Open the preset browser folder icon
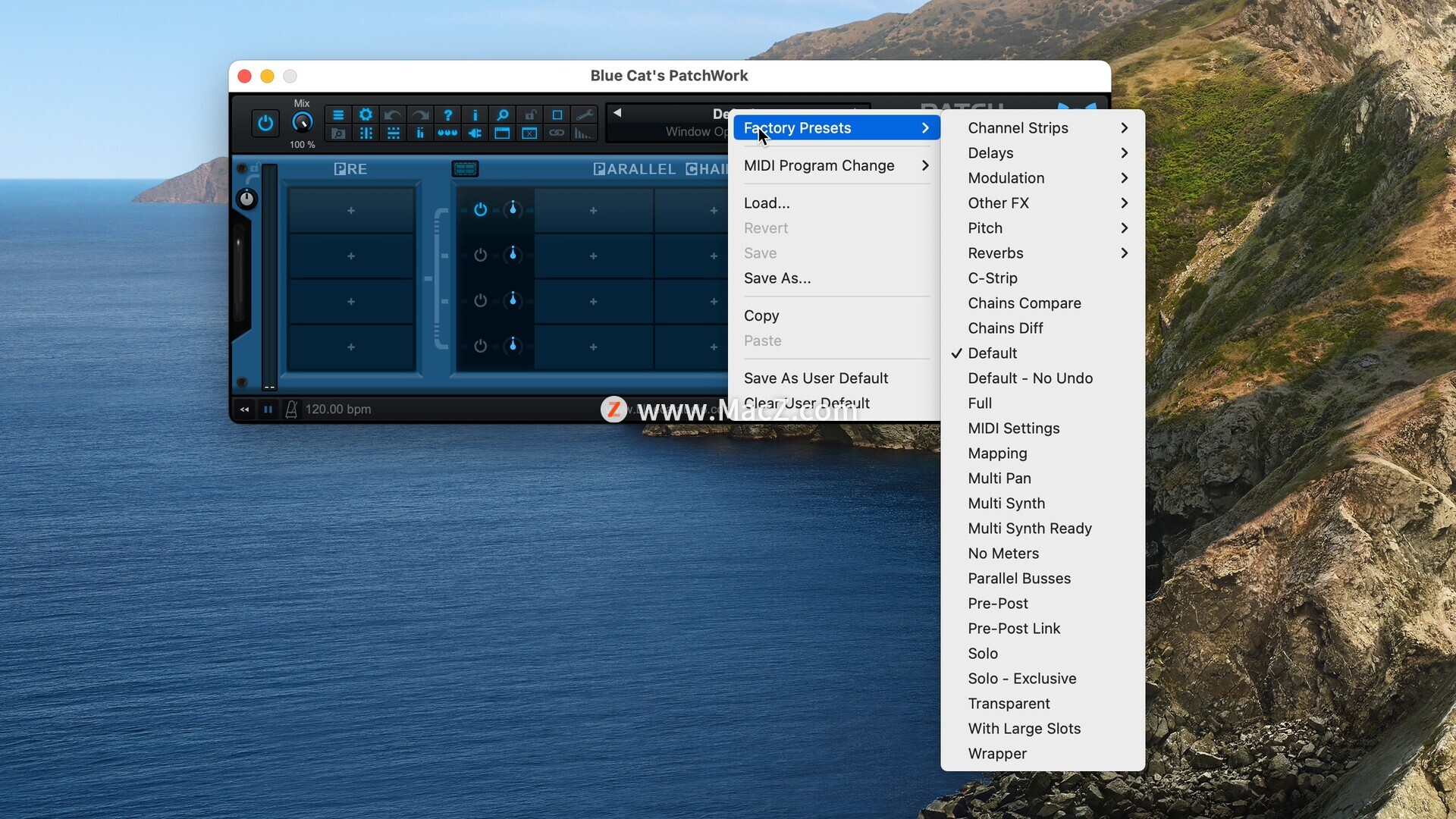 tap(338, 133)
